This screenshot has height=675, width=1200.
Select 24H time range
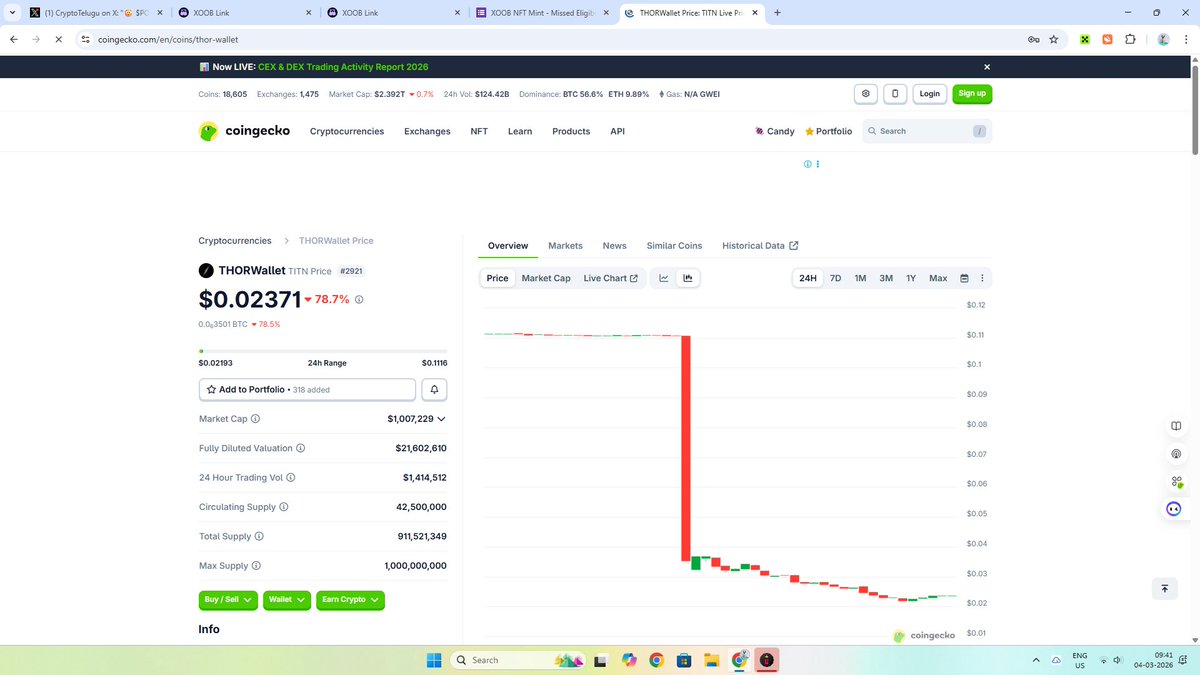[x=808, y=278]
